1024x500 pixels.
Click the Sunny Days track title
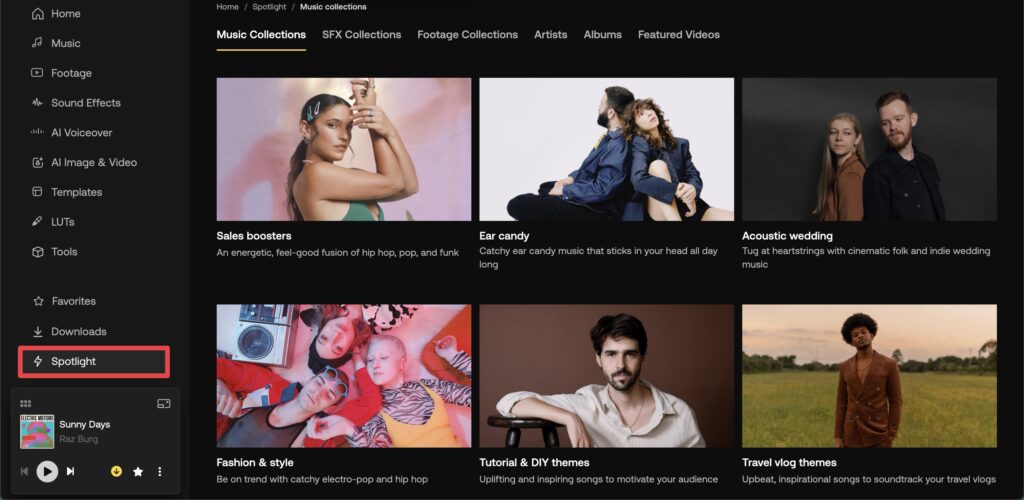(85, 424)
